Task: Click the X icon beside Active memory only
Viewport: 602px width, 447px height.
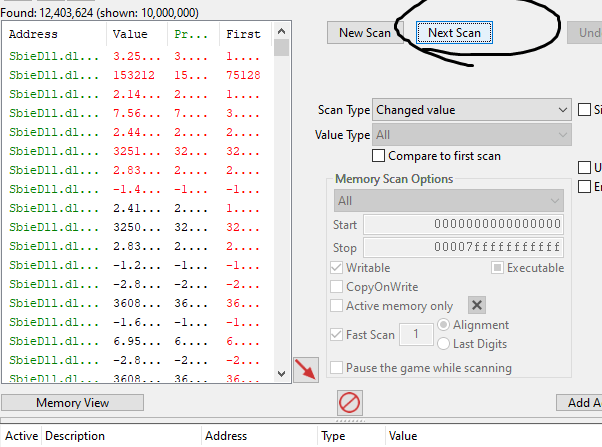Action: (x=477, y=305)
